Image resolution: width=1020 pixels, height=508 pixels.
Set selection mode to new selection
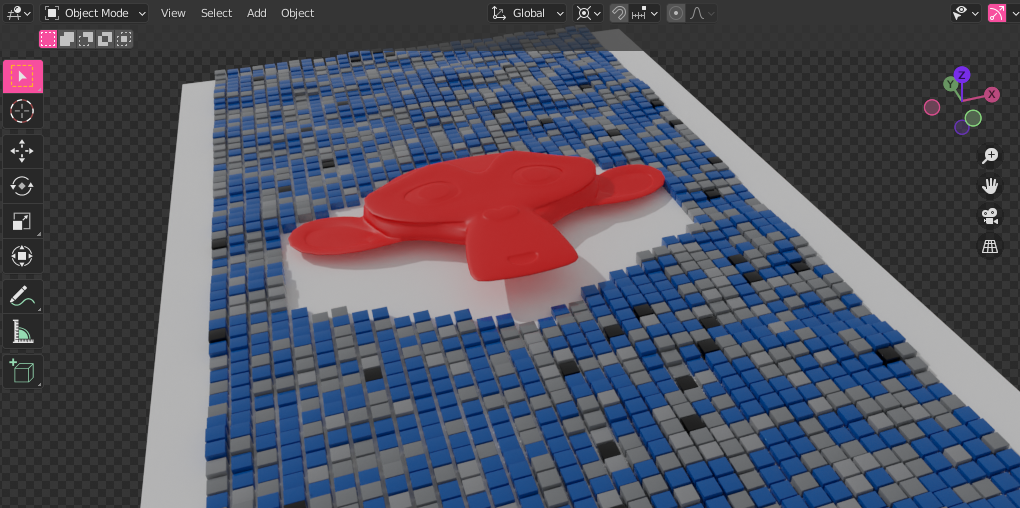coord(48,39)
